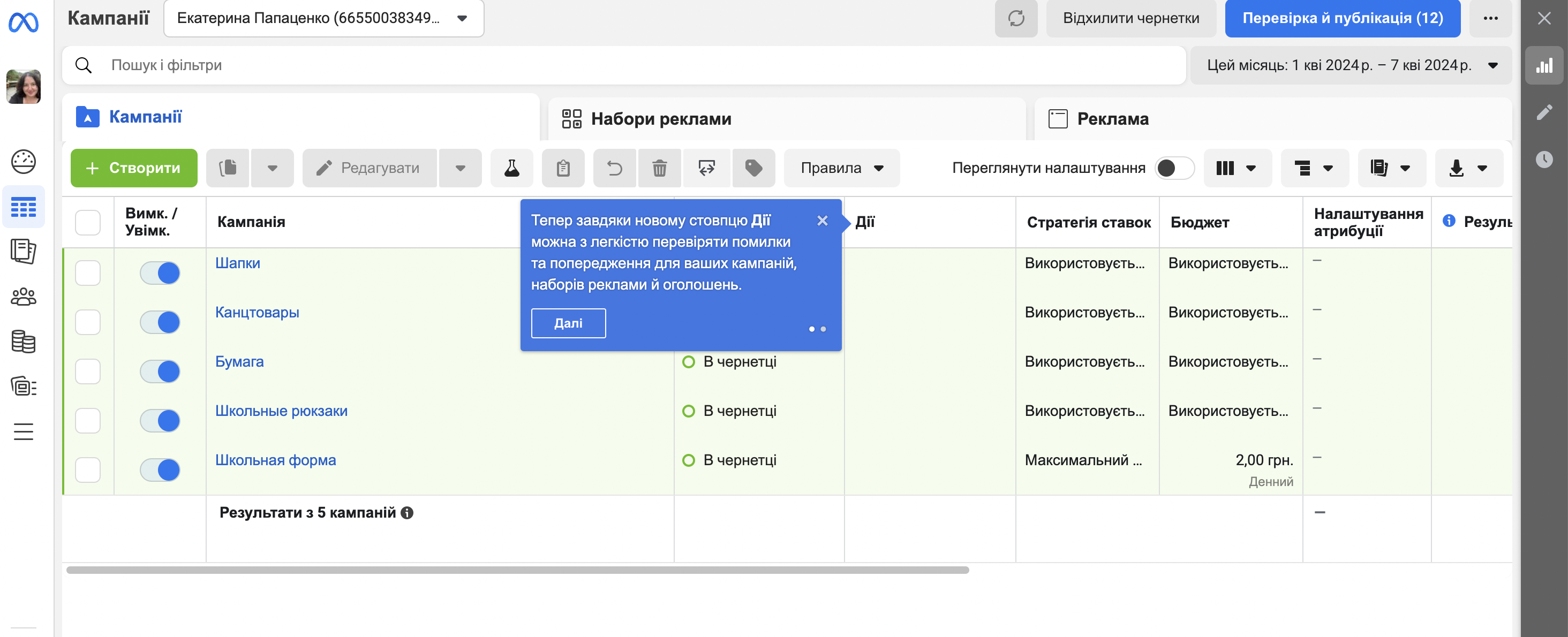Open the history clock icon in right panel
The image size is (1568, 637).
pyautogui.click(x=1544, y=160)
